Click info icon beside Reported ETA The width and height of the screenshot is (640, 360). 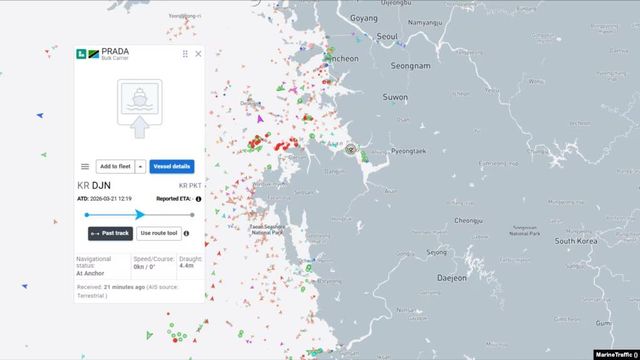pos(198,199)
